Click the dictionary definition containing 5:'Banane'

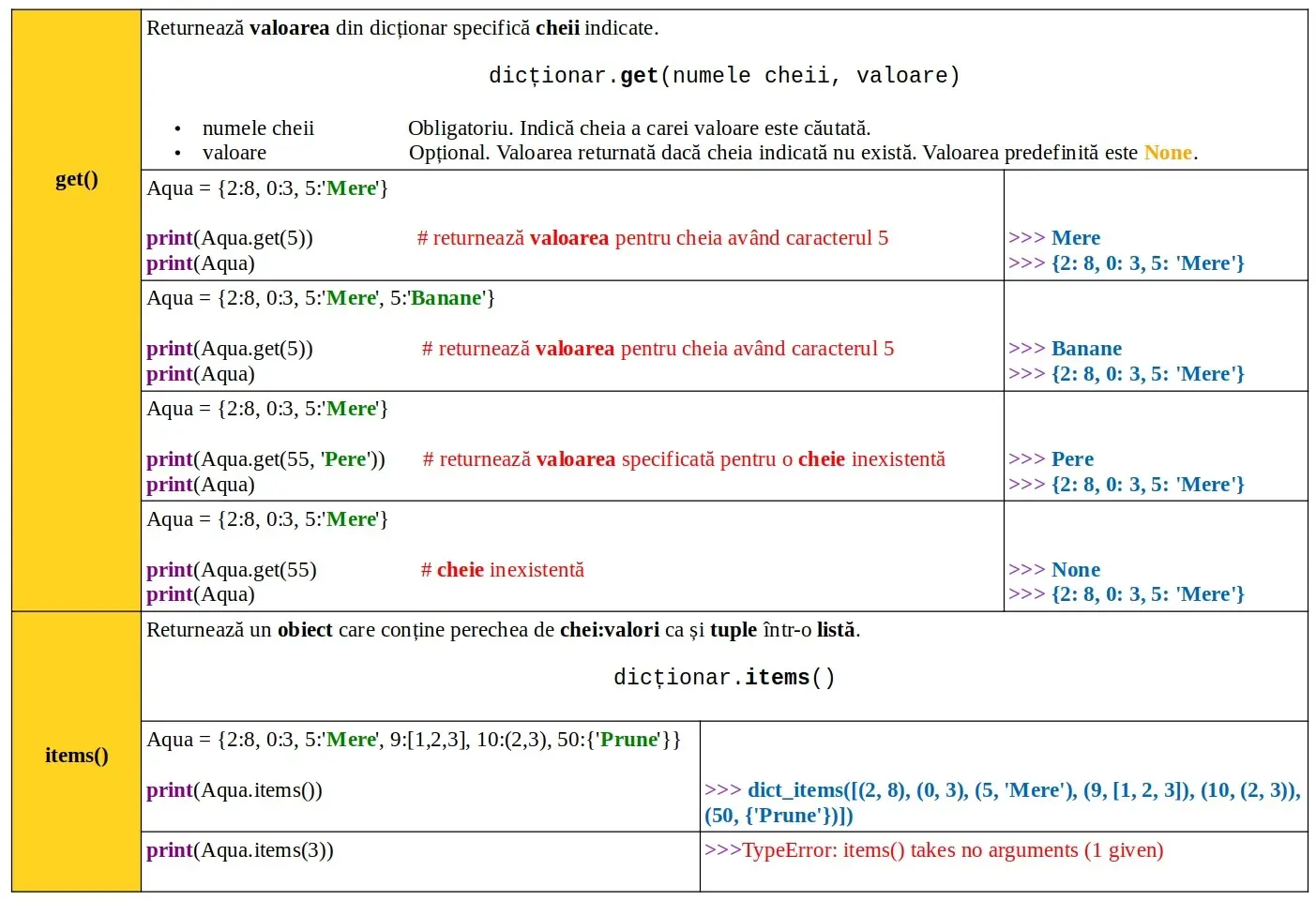(x=321, y=298)
